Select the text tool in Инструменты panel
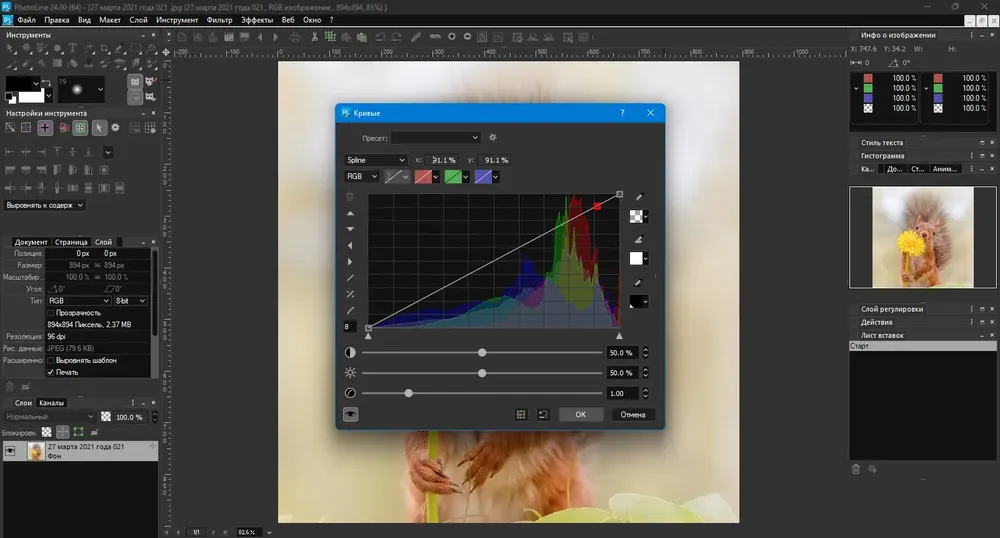Image resolution: width=1000 pixels, height=538 pixels. point(73,48)
